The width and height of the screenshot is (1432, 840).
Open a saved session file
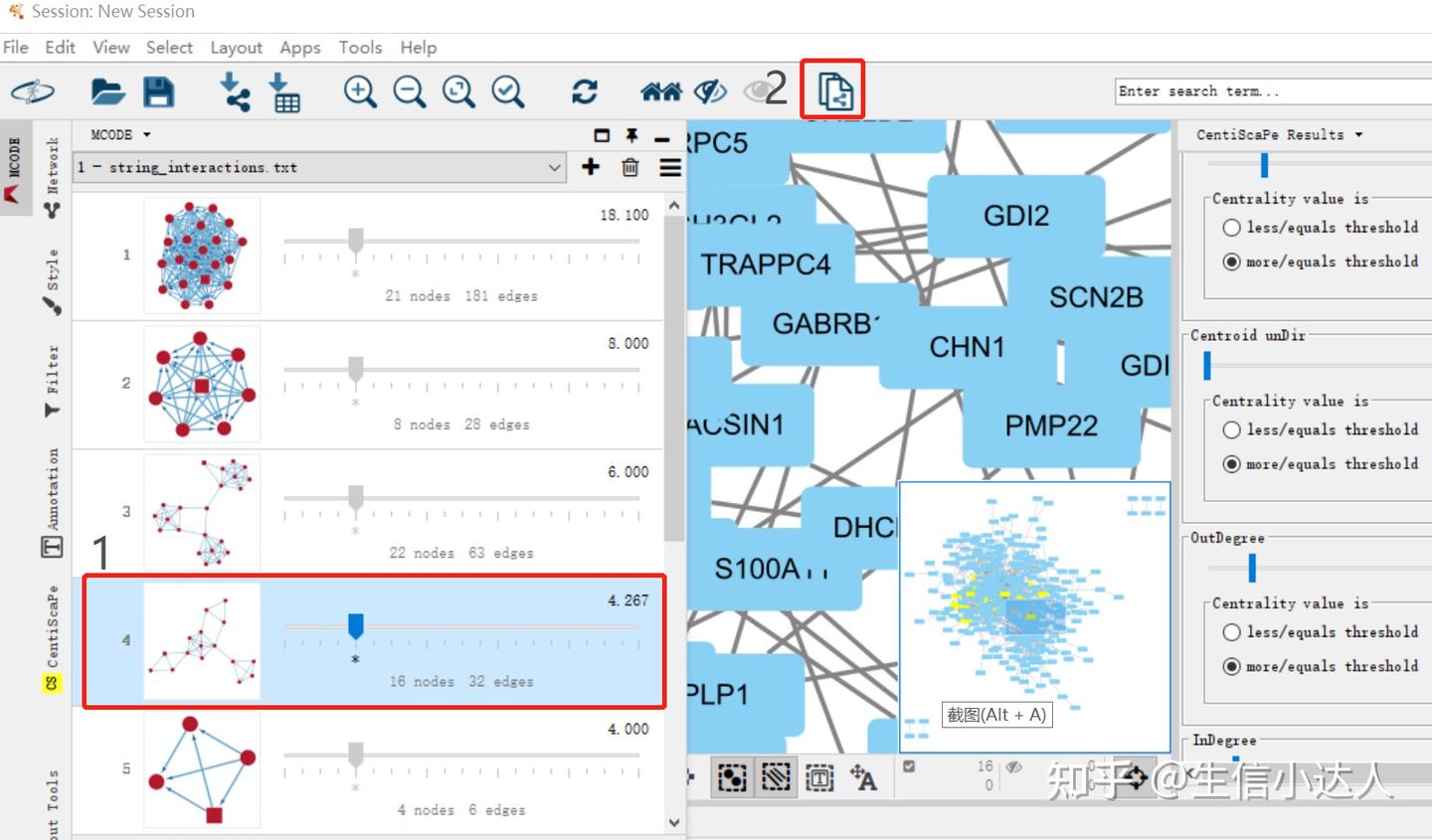click(x=107, y=91)
